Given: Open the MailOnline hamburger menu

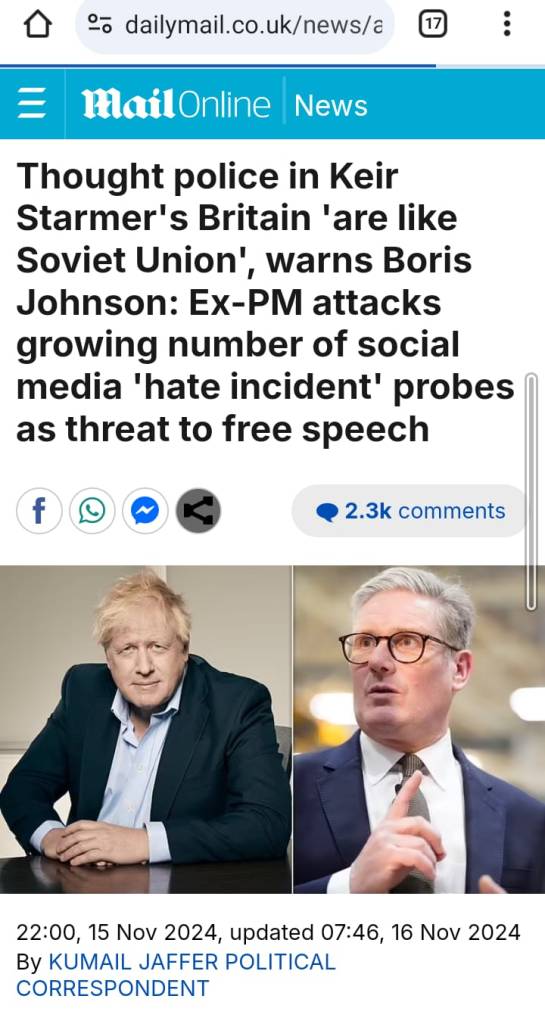Looking at the screenshot, I should pyautogui.click(x=32, y=104).
